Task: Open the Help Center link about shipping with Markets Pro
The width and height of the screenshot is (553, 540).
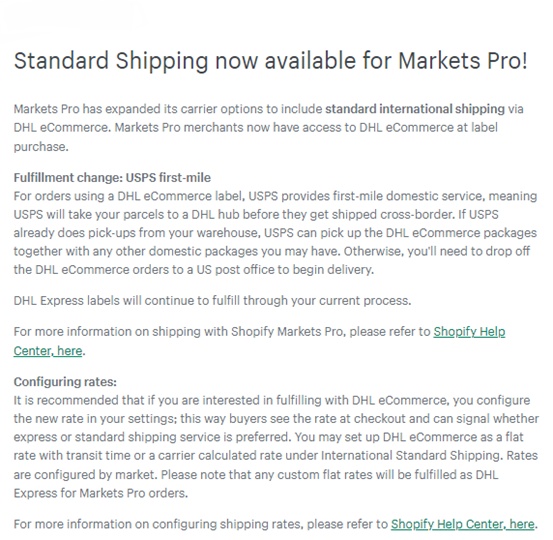Action: 469,332
